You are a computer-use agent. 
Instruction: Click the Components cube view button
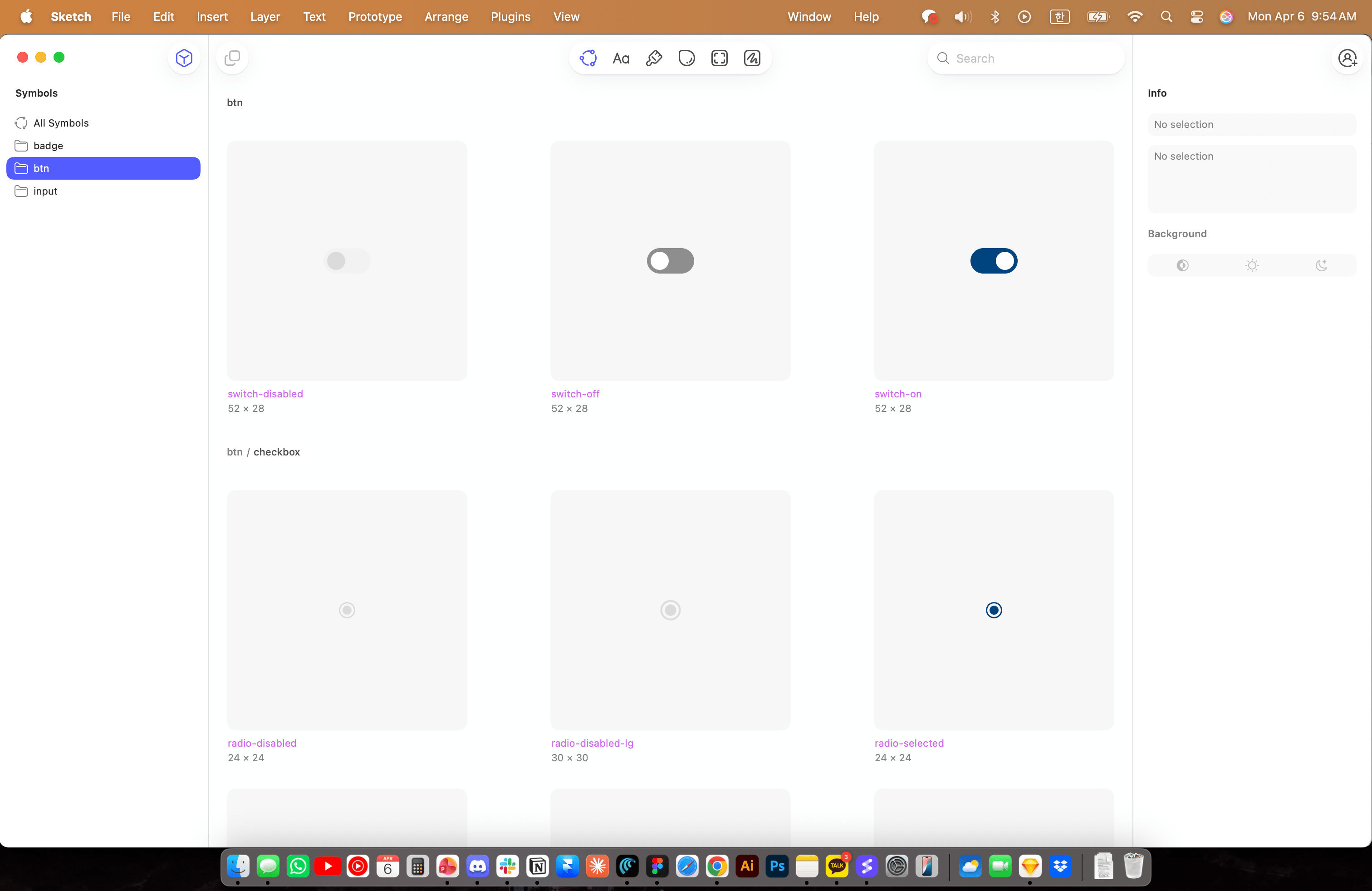(184, 58)
